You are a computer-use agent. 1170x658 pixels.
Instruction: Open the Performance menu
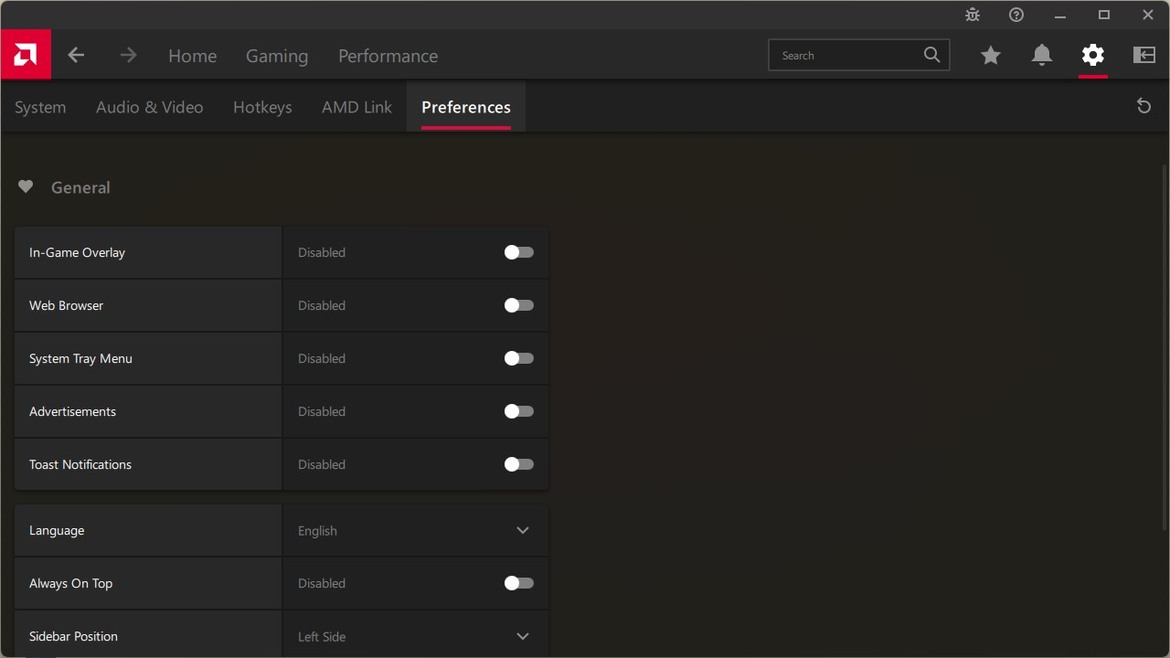388,56
